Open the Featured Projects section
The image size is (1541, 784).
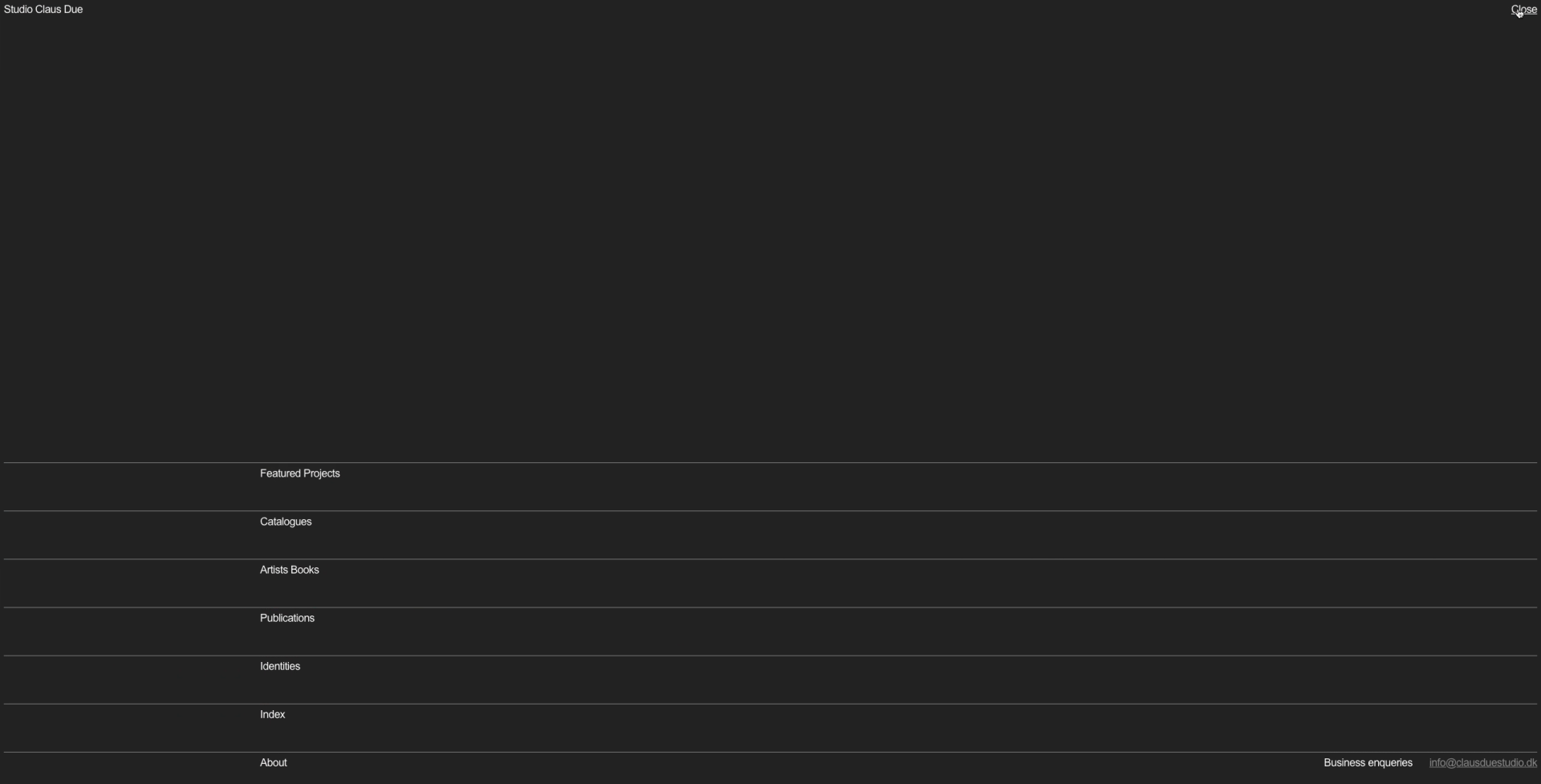pyautogui.click(x=299, y=473)
